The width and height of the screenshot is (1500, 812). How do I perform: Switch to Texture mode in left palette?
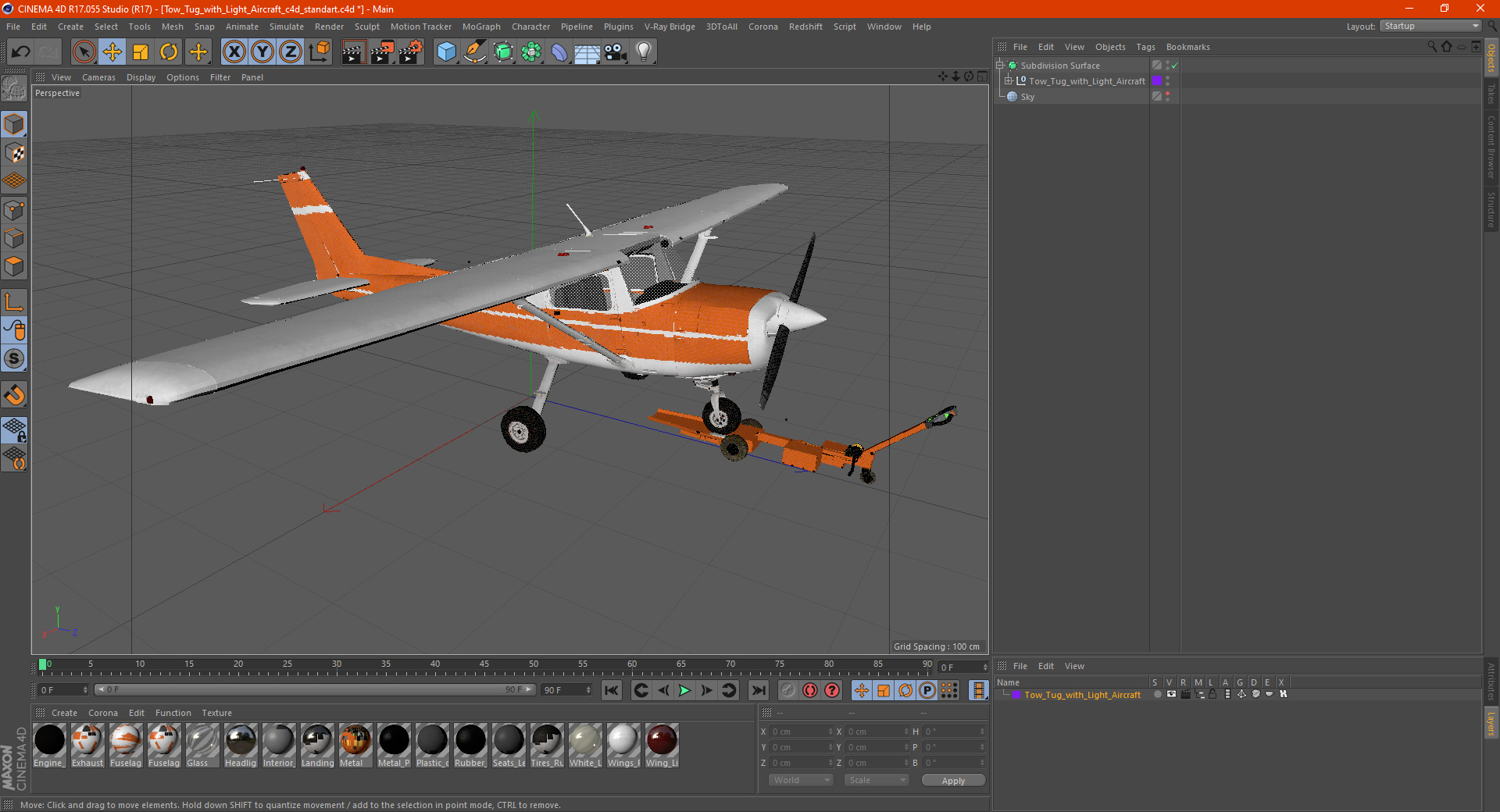14,153
